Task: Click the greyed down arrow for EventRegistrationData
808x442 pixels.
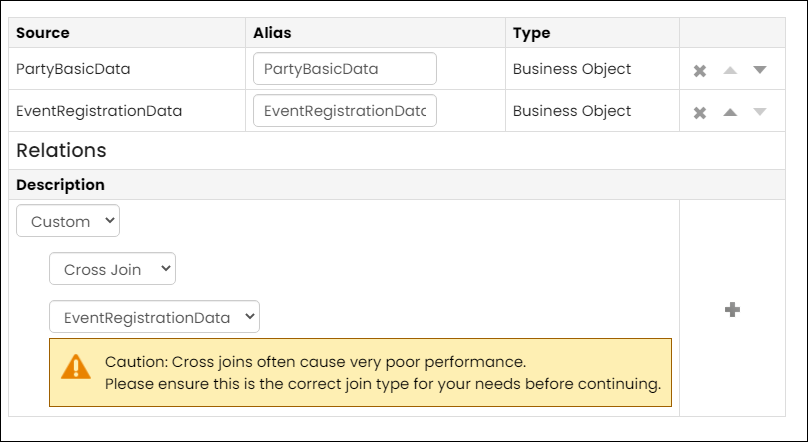Action: [x=760, y=112]
